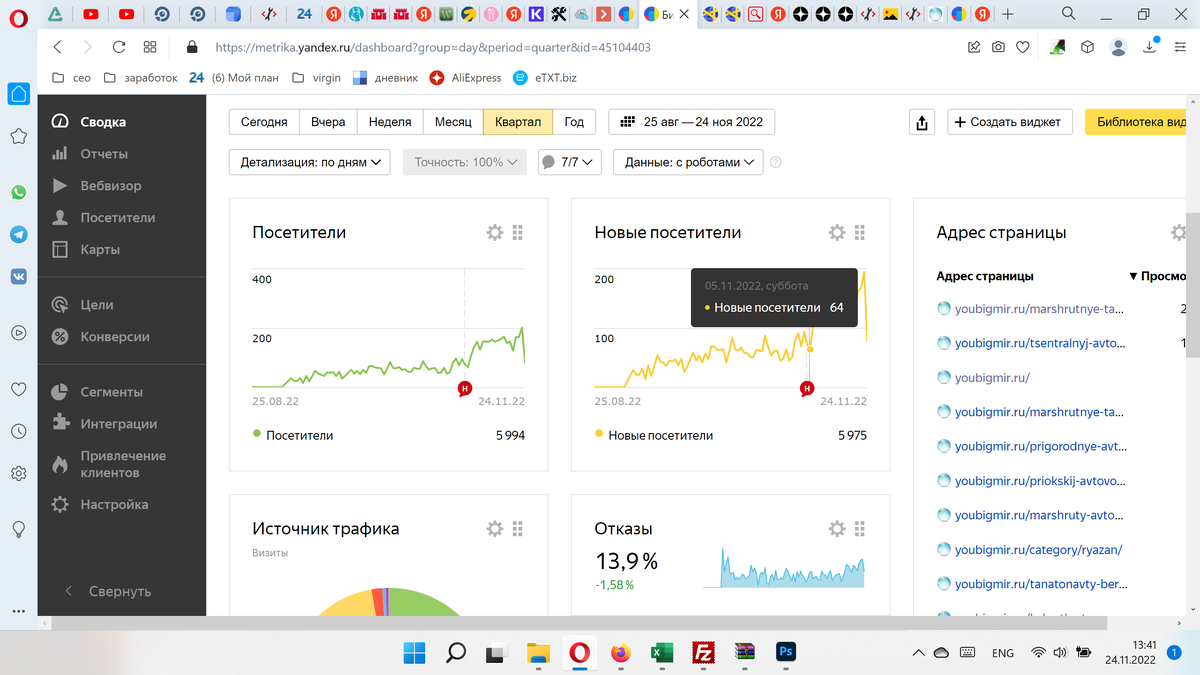Click the export icon near Создать виджет
The height and width of the screenshot is (675, 1200).
[x=921, y=121]
